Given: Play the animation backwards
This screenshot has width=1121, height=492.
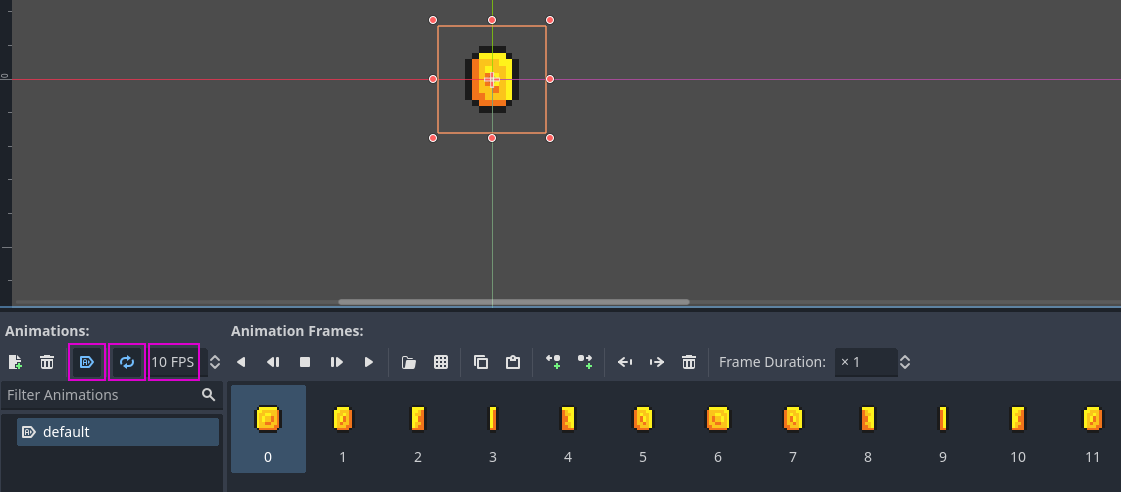Looking at the screenshot, I should pos(241,362).
